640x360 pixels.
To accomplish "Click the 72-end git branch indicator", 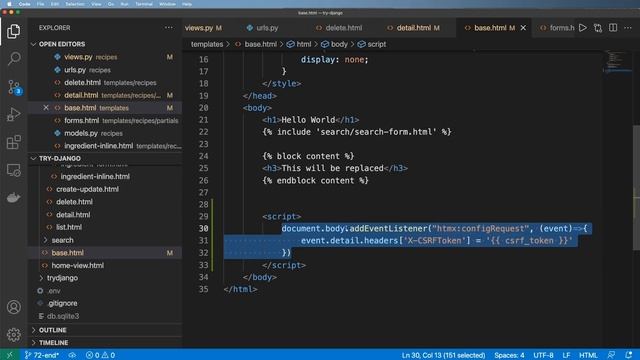I will point(42,355).
